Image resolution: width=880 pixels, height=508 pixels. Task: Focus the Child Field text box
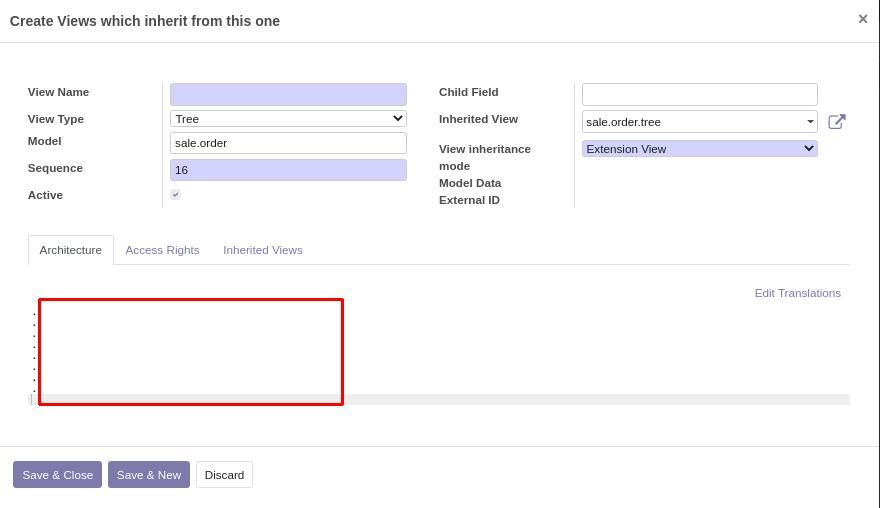[x=699, y=94]
